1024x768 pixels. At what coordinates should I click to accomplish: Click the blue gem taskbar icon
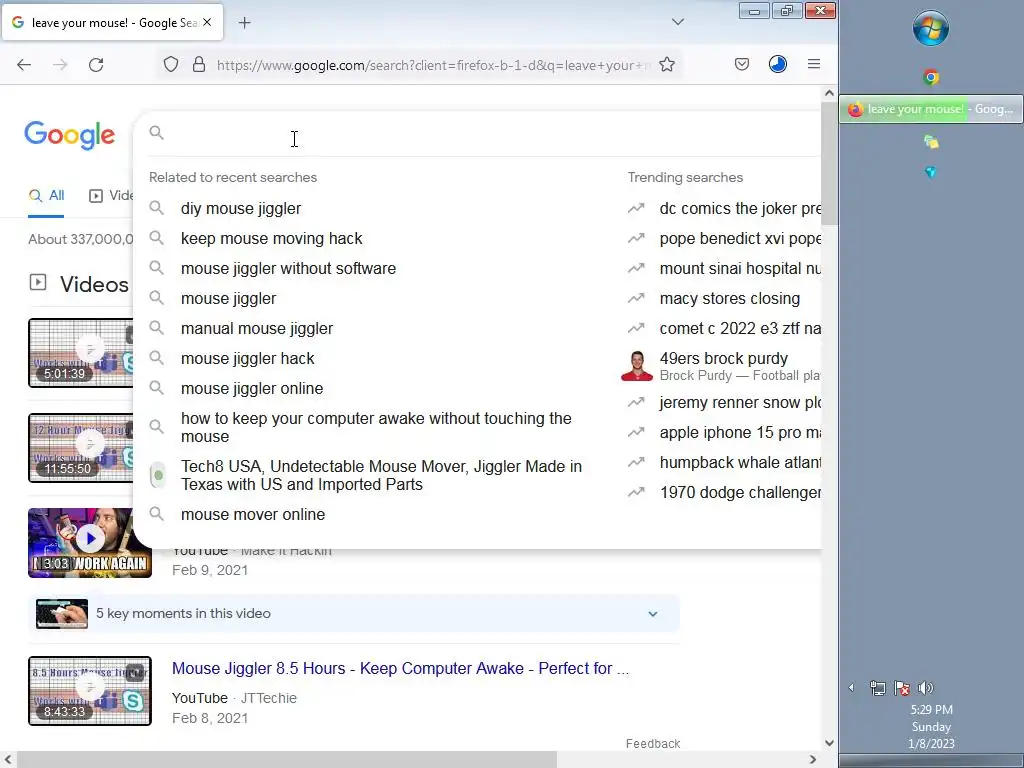(x=931, y=172)
